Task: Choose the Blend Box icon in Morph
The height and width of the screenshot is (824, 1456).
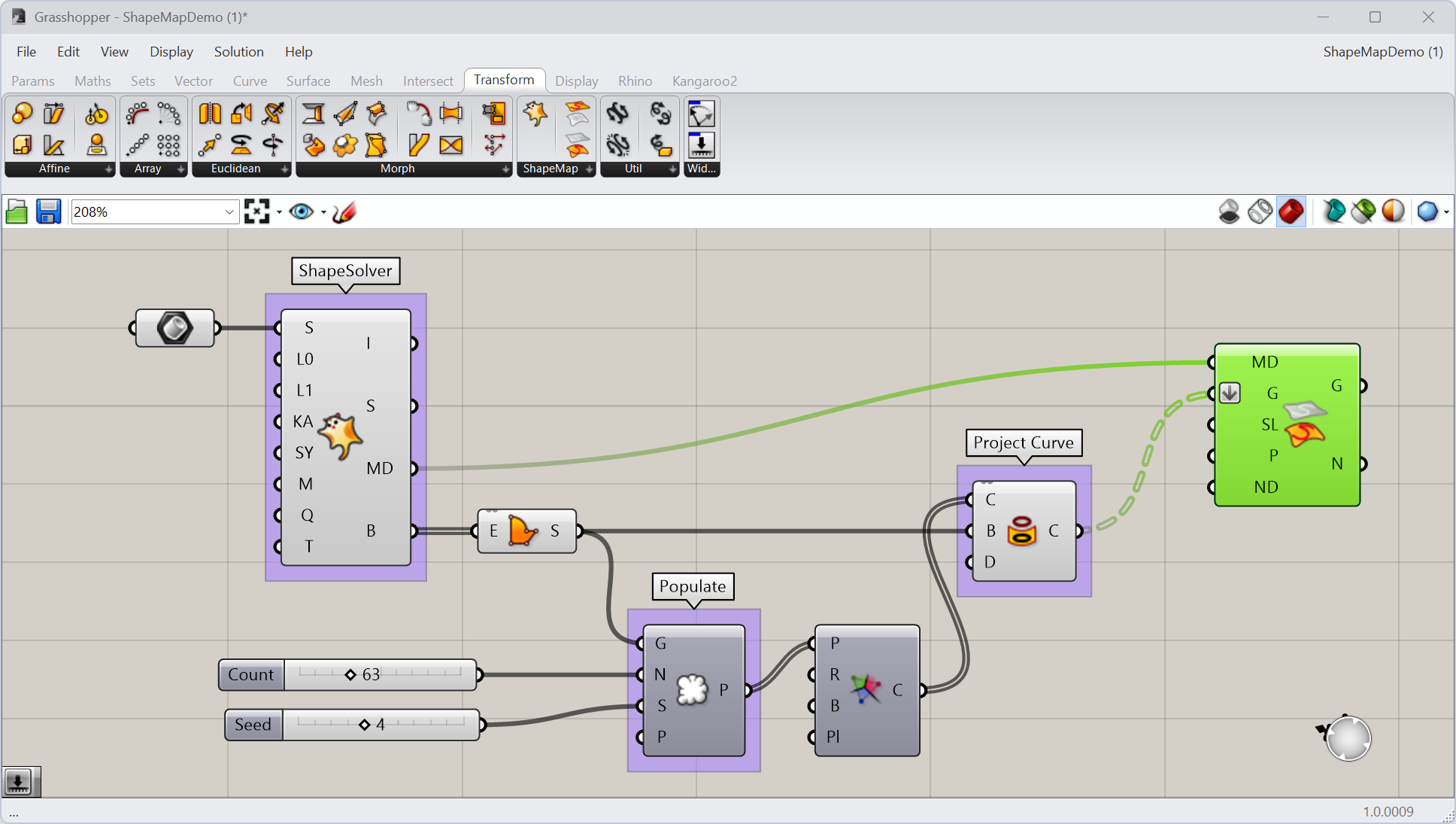Action: [x=314, y=113]
